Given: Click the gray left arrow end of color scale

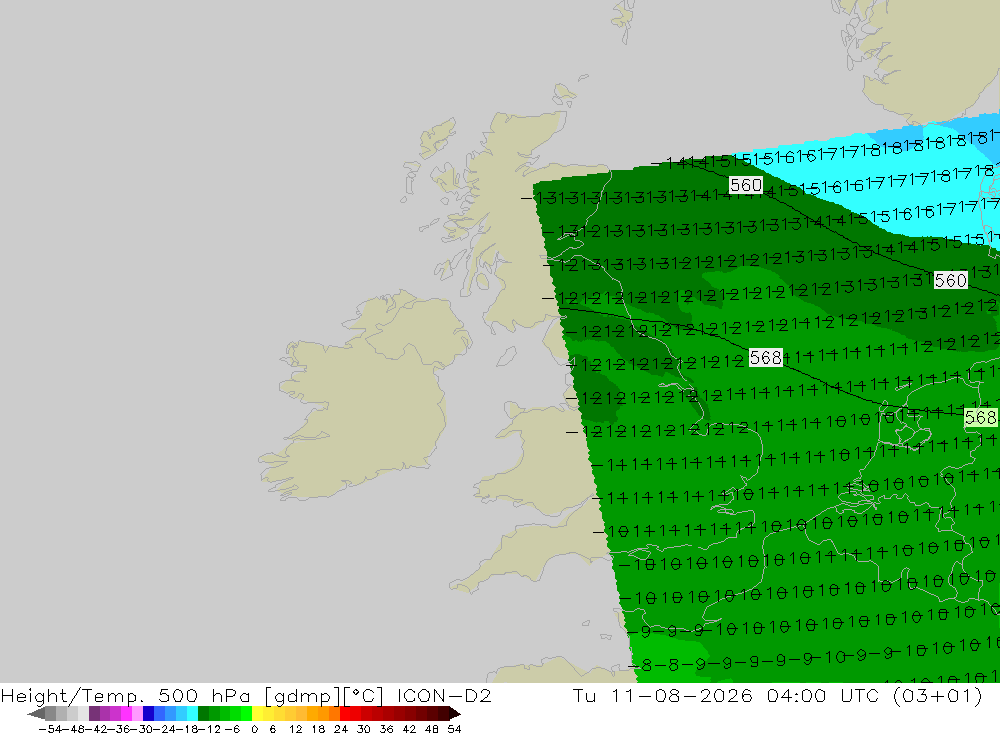Looking at the screenshot, I should tap(36, 713).
